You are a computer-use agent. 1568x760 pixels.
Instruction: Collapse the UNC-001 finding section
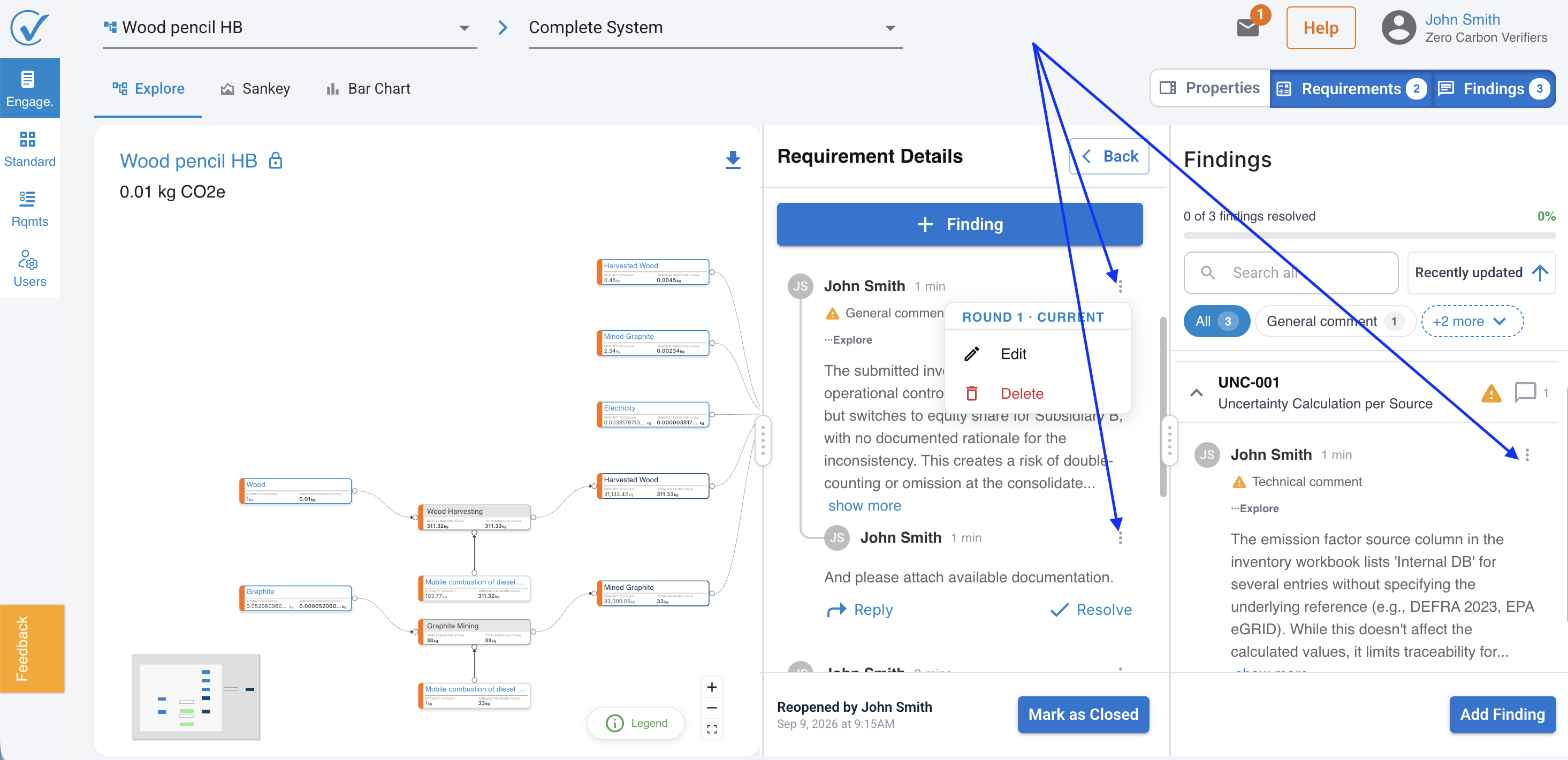(1197, 393)
